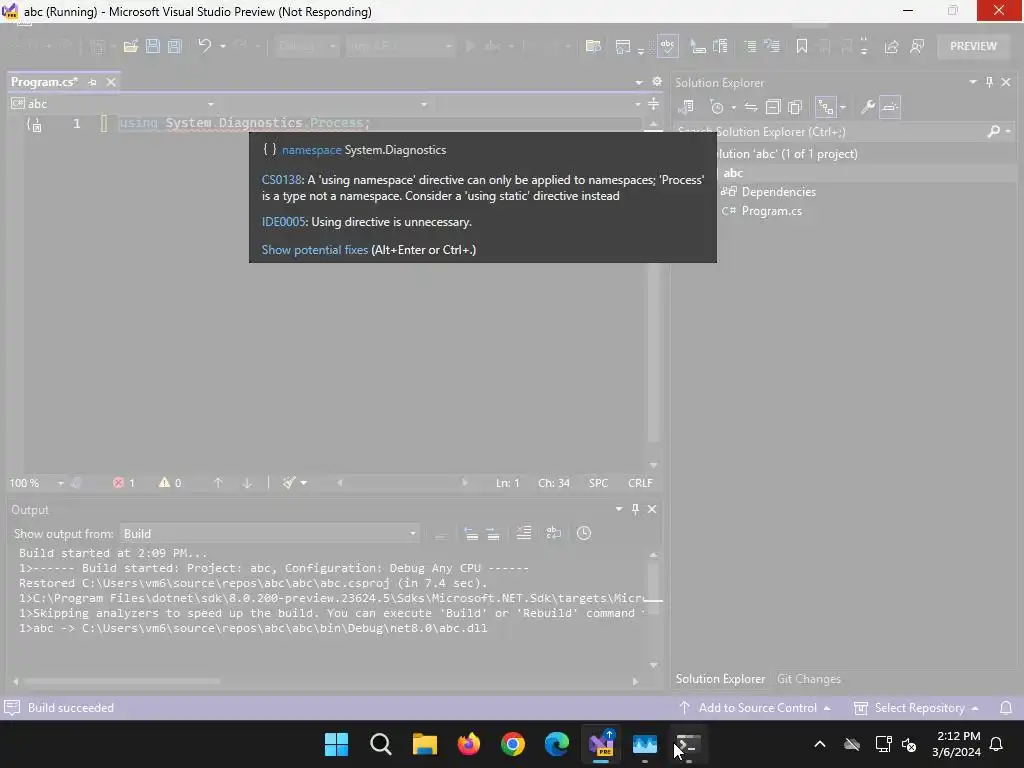
Task: Go to next issue with down arrow
Action: point(247,483)
